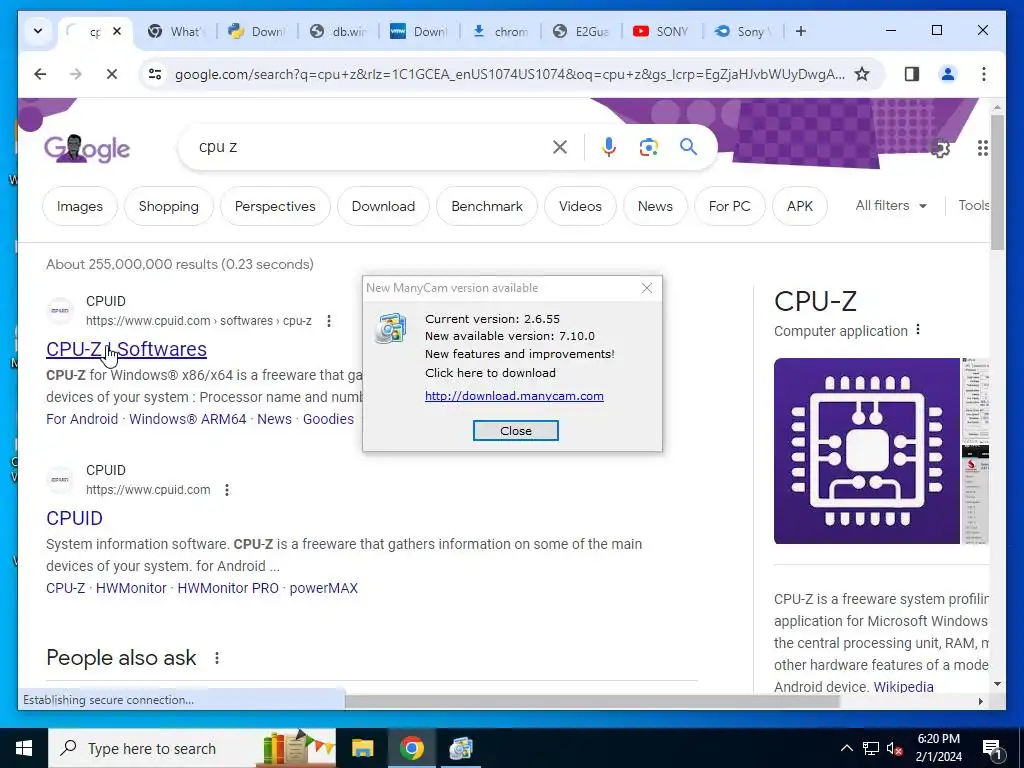Open the For Android sitelink
The image size is (1024, 768).
82,419
